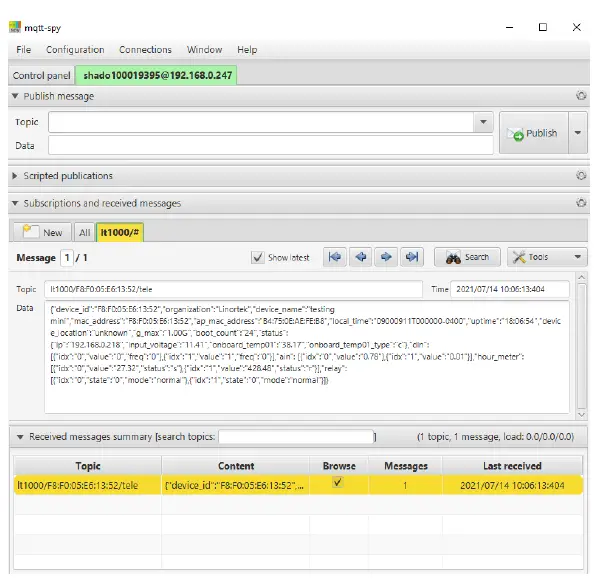This screenshot has width=603, height=579.
Task: Sort by the Messages column header
Action: point(405,466)
